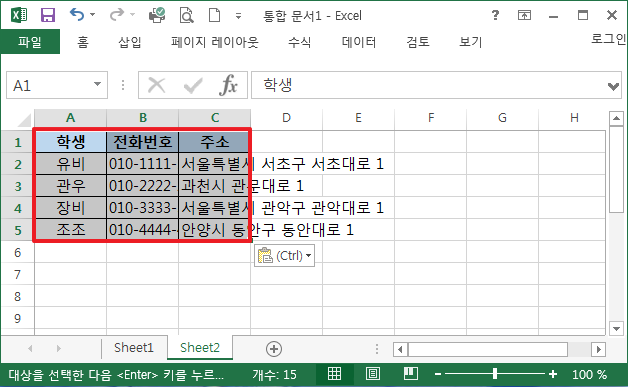628x387 pixels.
Task: Open the 보기 ribbon tab
Action: click(471, 42)
